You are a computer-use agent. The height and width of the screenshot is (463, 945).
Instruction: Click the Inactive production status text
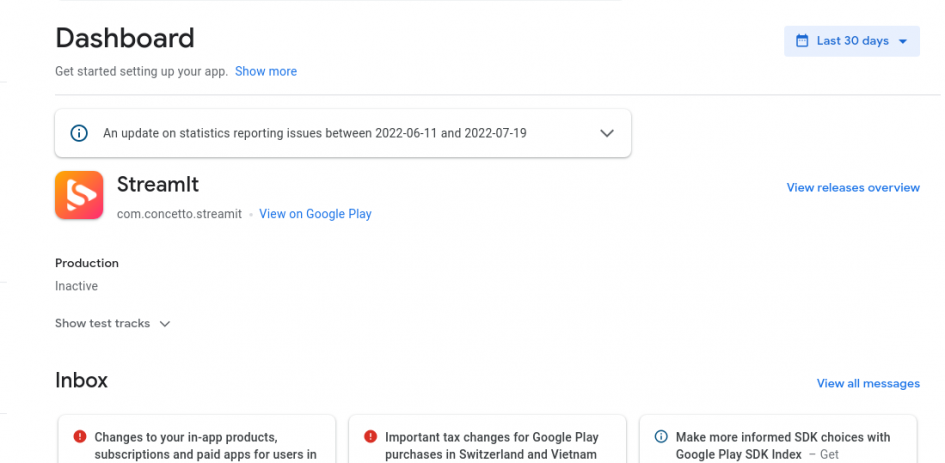[x=76, y=286]
